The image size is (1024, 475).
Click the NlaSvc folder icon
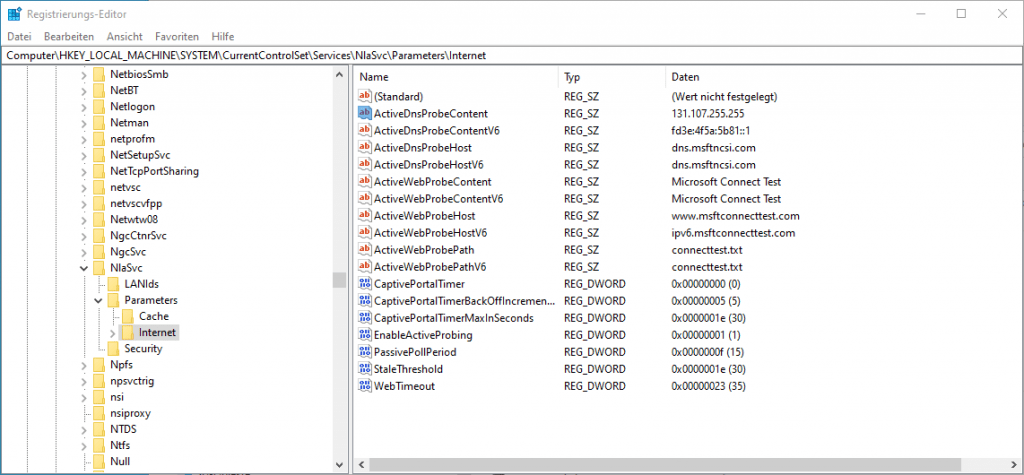99,267
